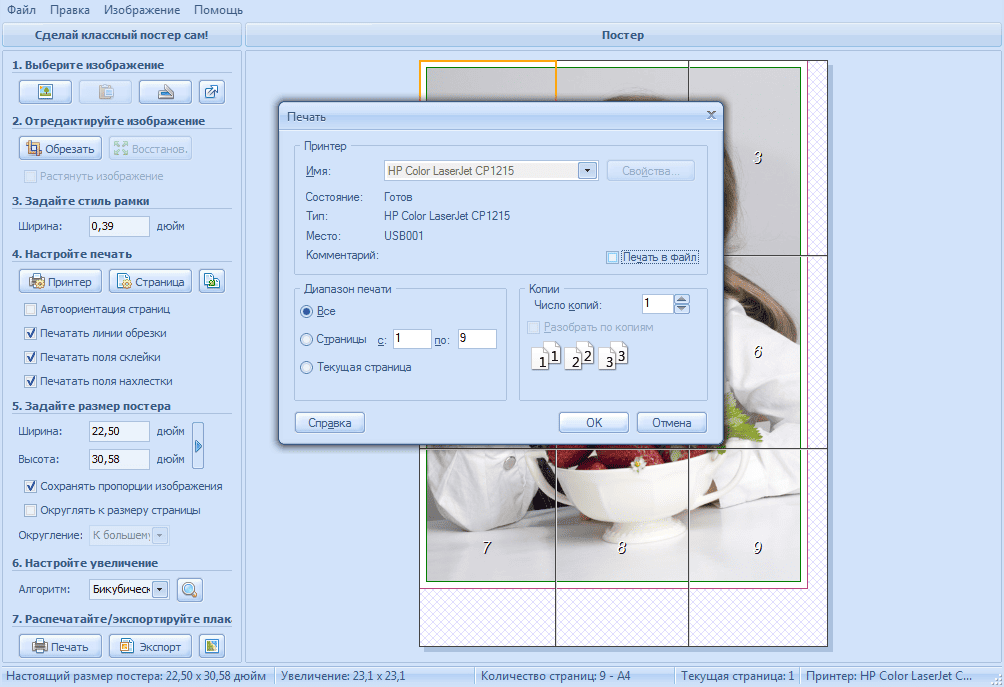Screen dimensions: 1004x687
Task: Check Печать в файл in print dialog
Action: [x=612, y=257]
